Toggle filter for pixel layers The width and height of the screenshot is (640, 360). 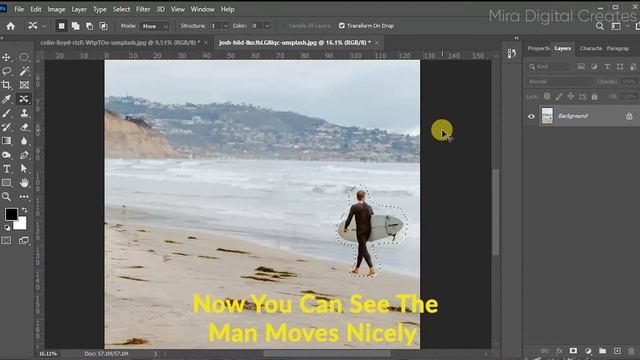pos(581,67)
